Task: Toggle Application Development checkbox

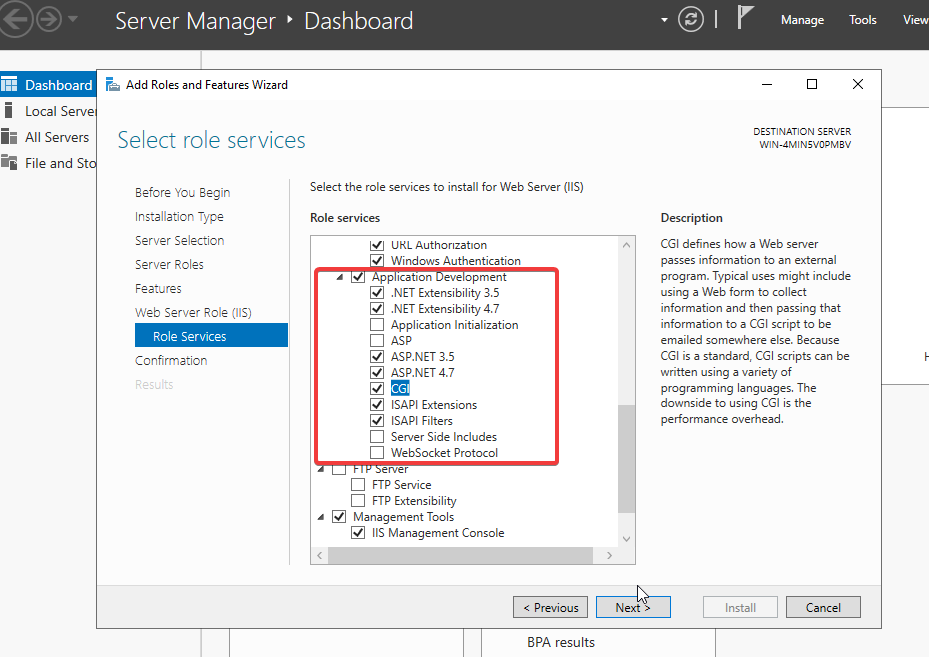Action: (x=358, y=277)
